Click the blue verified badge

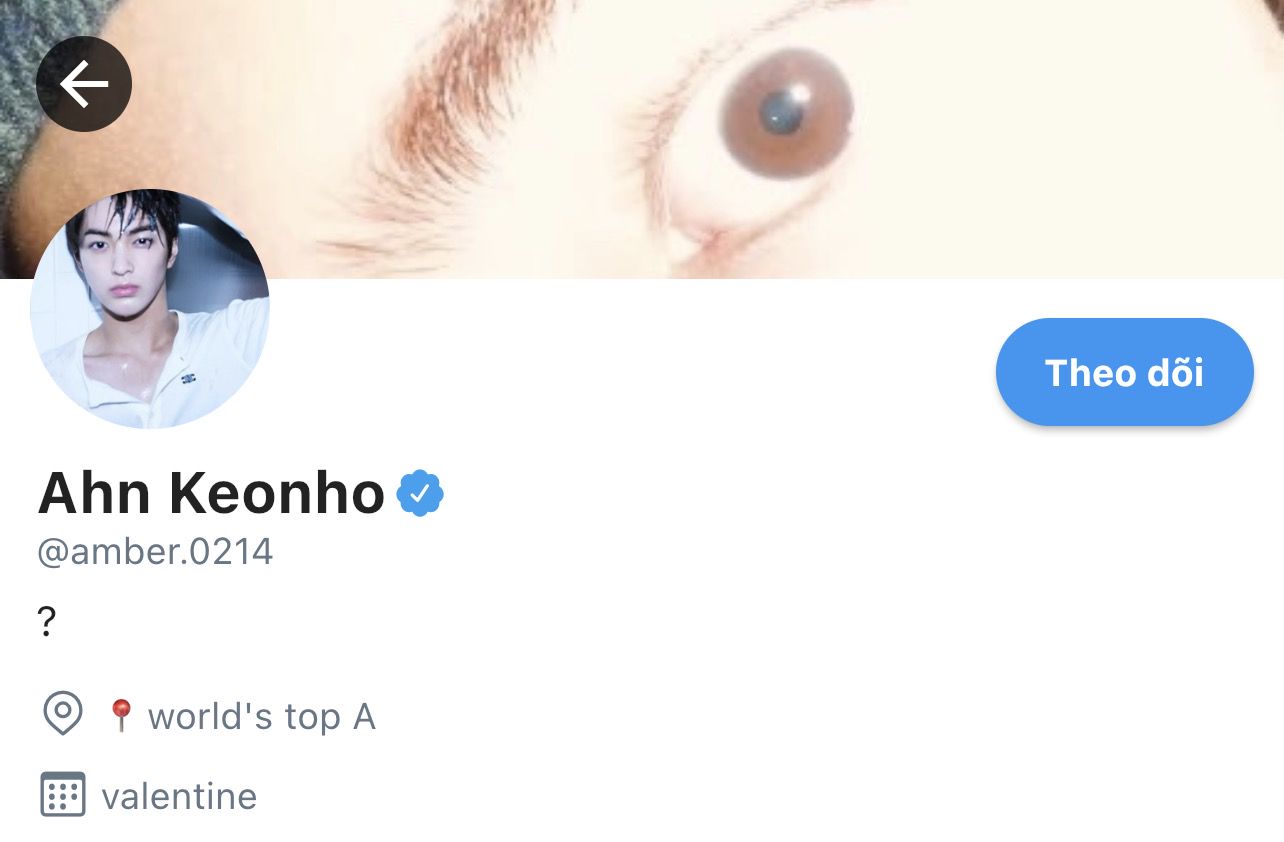click(420, 493)
